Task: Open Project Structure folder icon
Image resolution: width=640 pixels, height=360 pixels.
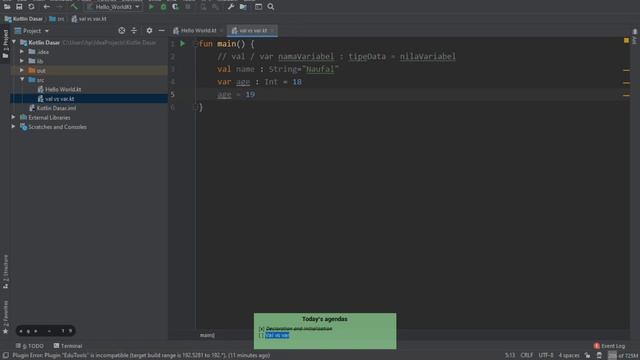Action: point(243,7)
